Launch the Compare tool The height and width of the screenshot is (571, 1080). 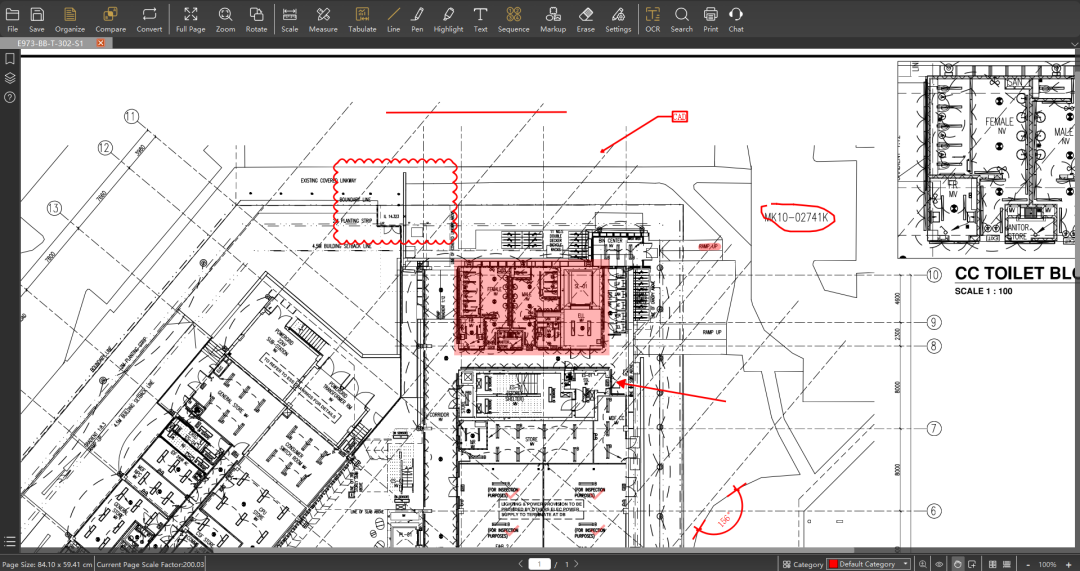click(110, 19)
